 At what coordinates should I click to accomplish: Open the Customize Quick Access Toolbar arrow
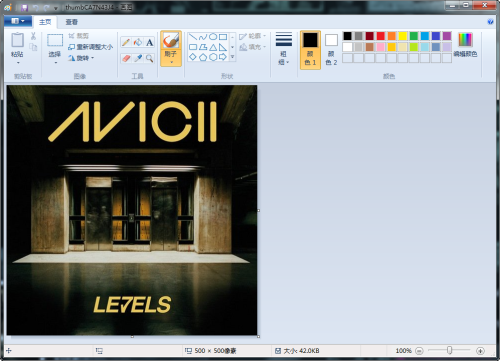coord(56,8)
